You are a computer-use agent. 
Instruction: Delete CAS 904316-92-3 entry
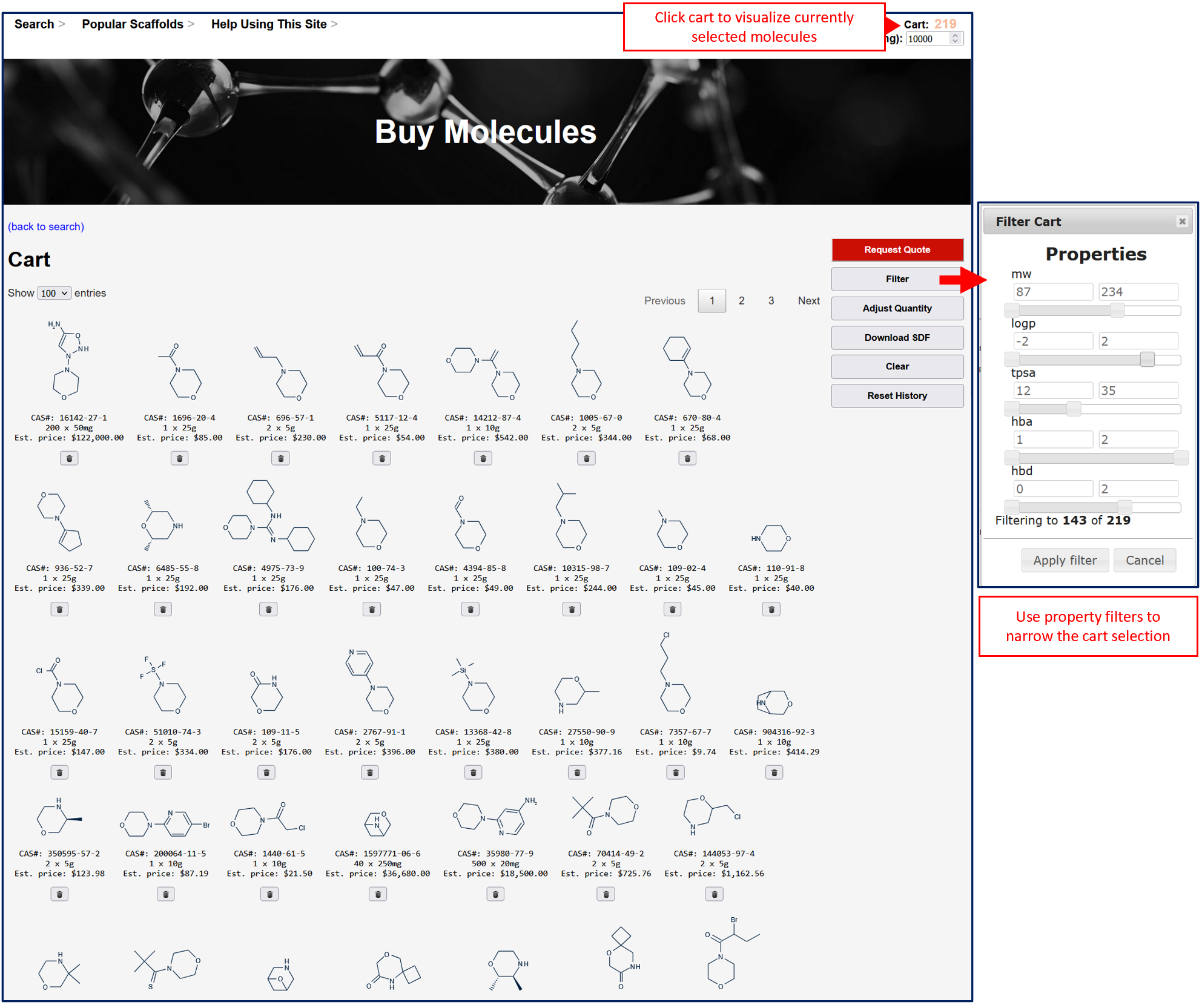(x=774, y=772)
